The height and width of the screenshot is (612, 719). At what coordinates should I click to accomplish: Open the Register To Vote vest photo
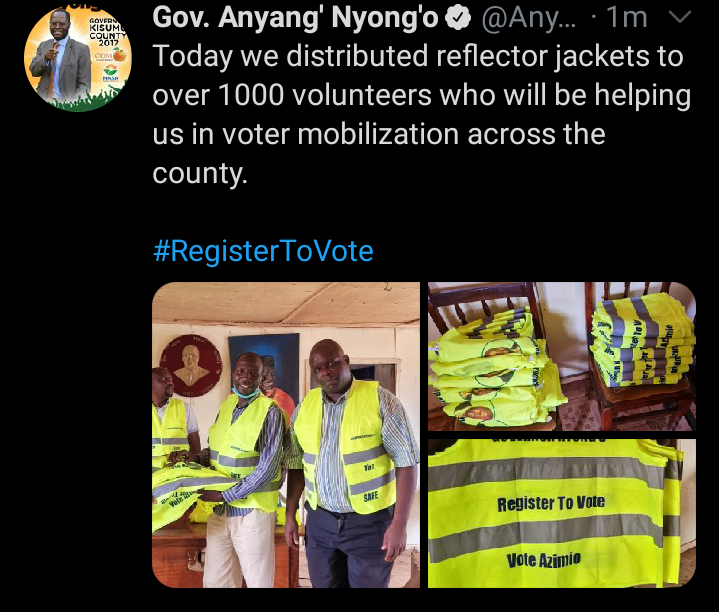[x=562, y=513]
